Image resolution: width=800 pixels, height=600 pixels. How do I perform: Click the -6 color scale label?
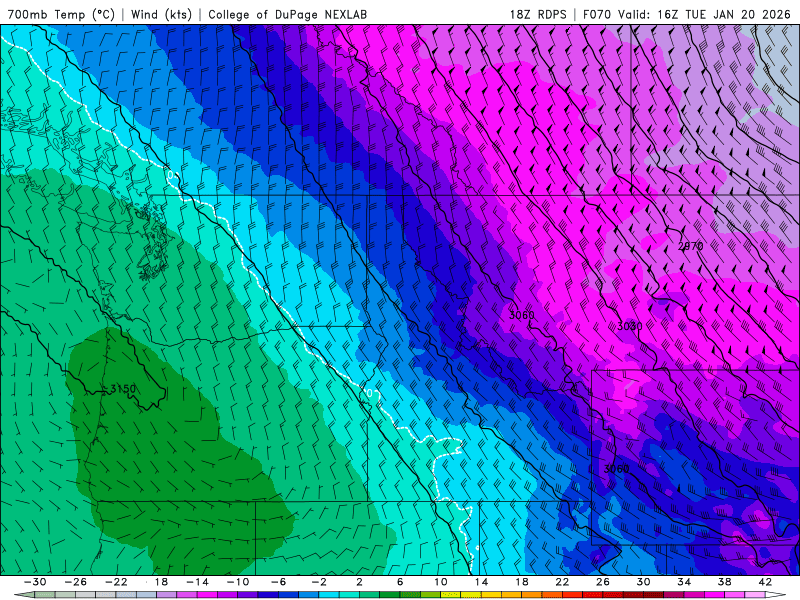pyautogui.click(x=279, y=582)
